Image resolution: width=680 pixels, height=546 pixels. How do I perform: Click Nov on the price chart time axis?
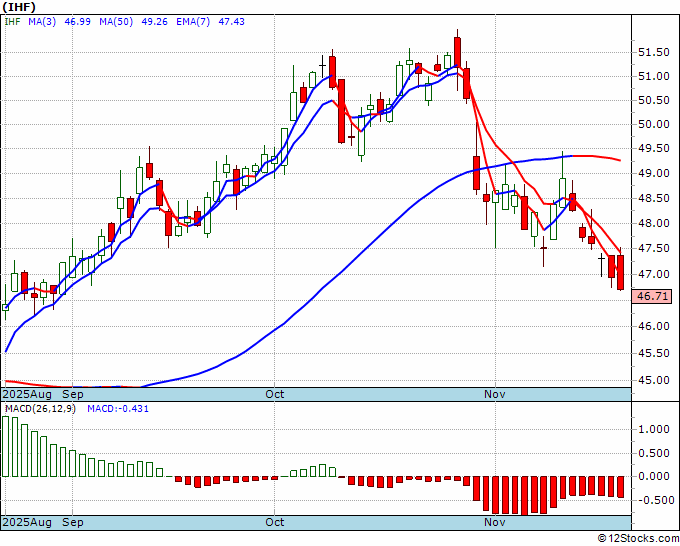pos(494,394)
